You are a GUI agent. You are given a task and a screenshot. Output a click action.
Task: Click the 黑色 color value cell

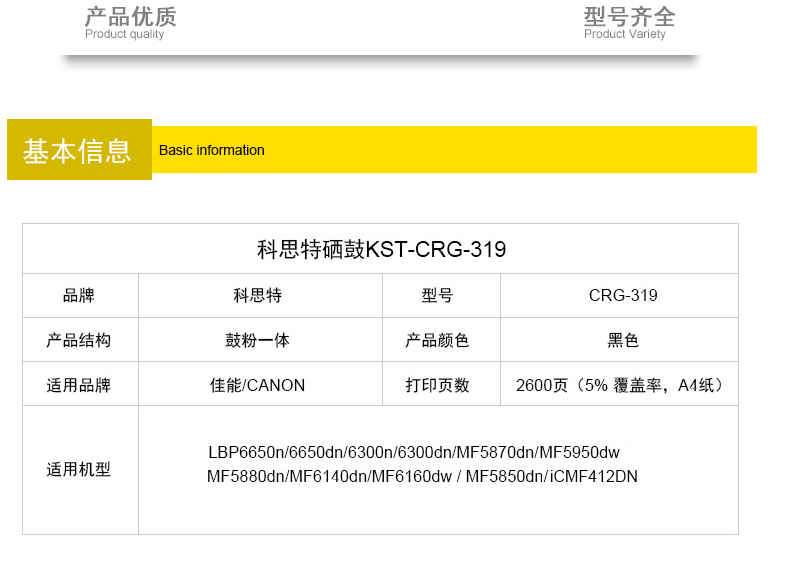[619, 340]
